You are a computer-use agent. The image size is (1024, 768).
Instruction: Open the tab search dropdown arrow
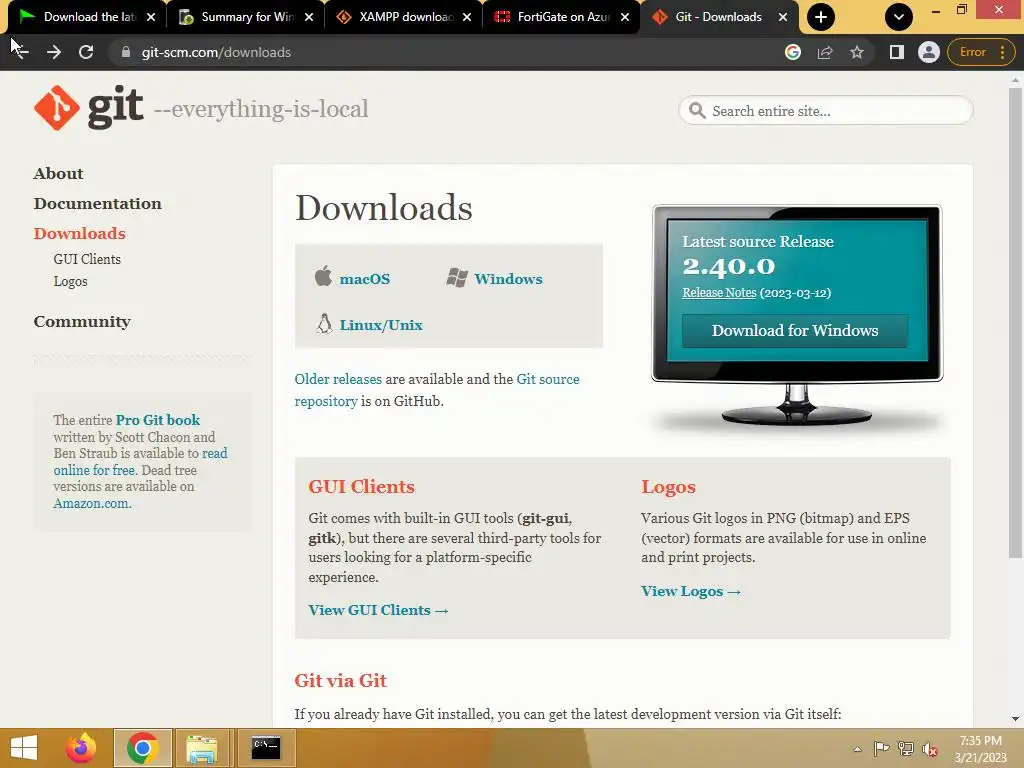tap(899, 17)
